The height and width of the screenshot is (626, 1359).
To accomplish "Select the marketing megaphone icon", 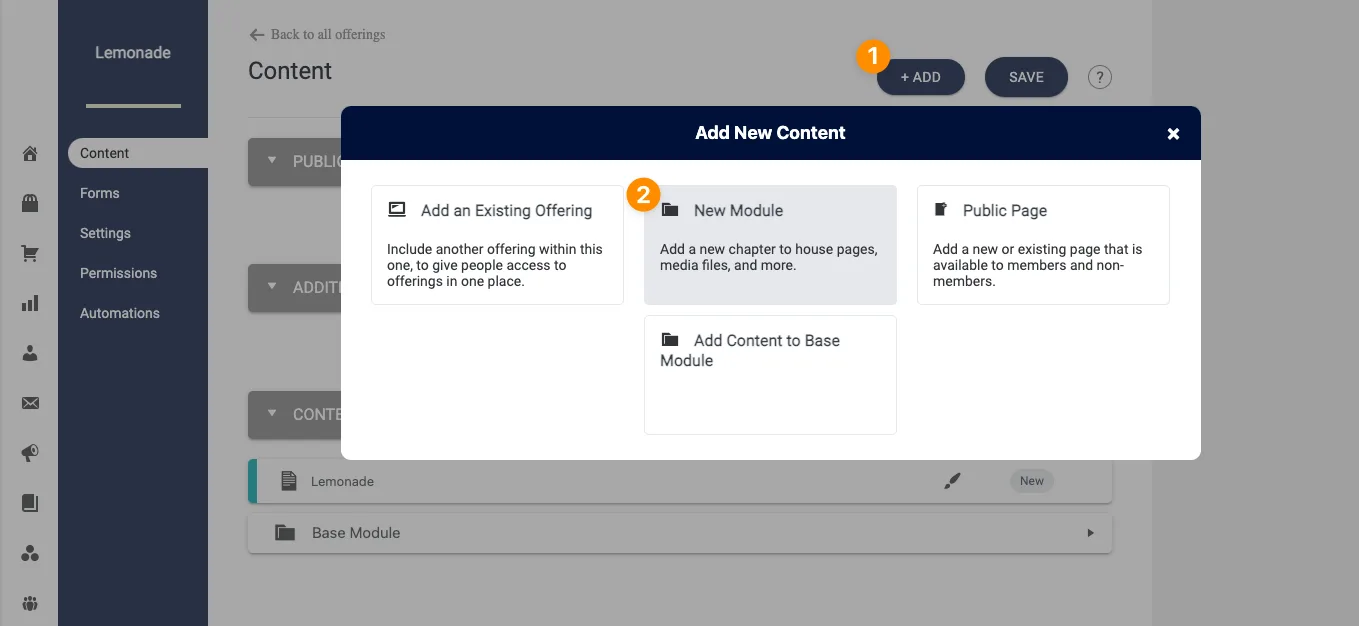I will [29, 453].
